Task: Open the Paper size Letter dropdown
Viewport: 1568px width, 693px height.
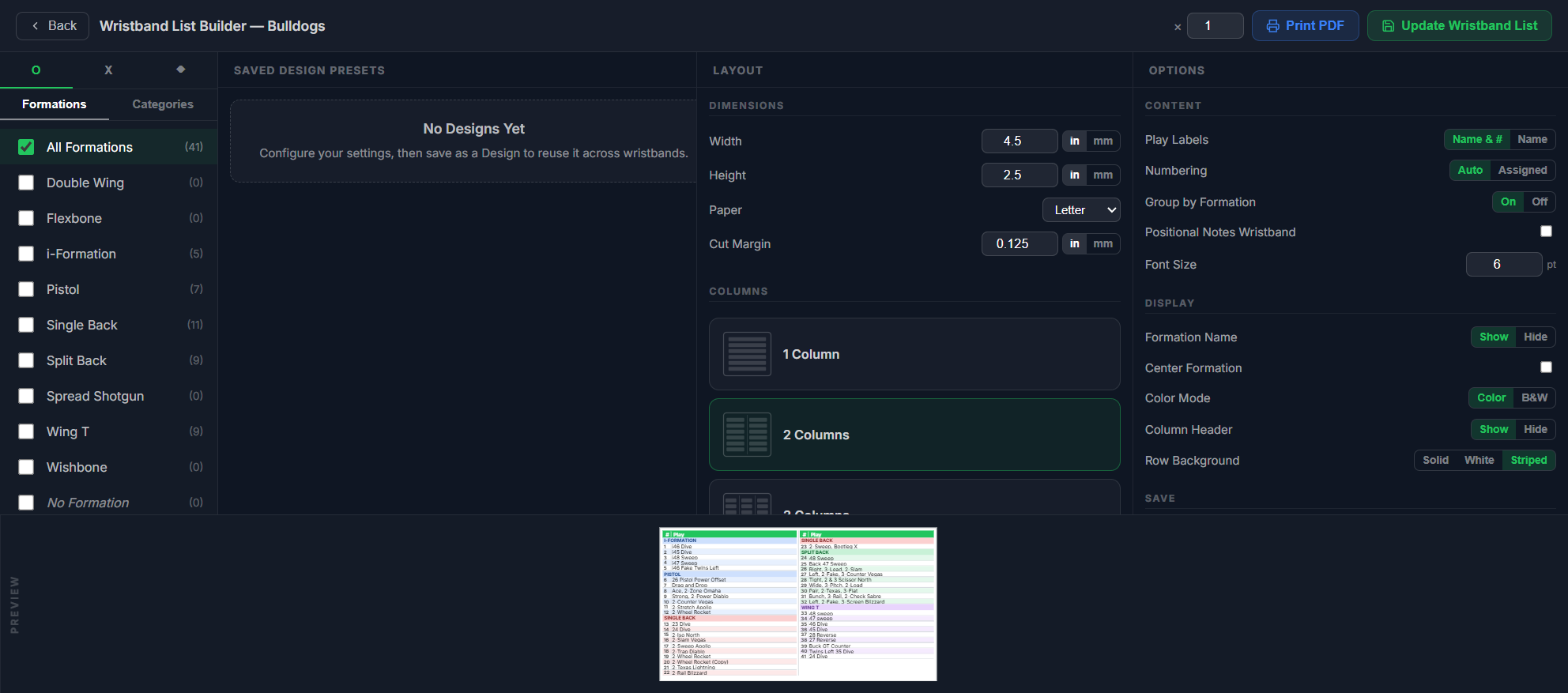Action: pos(1081,210)
